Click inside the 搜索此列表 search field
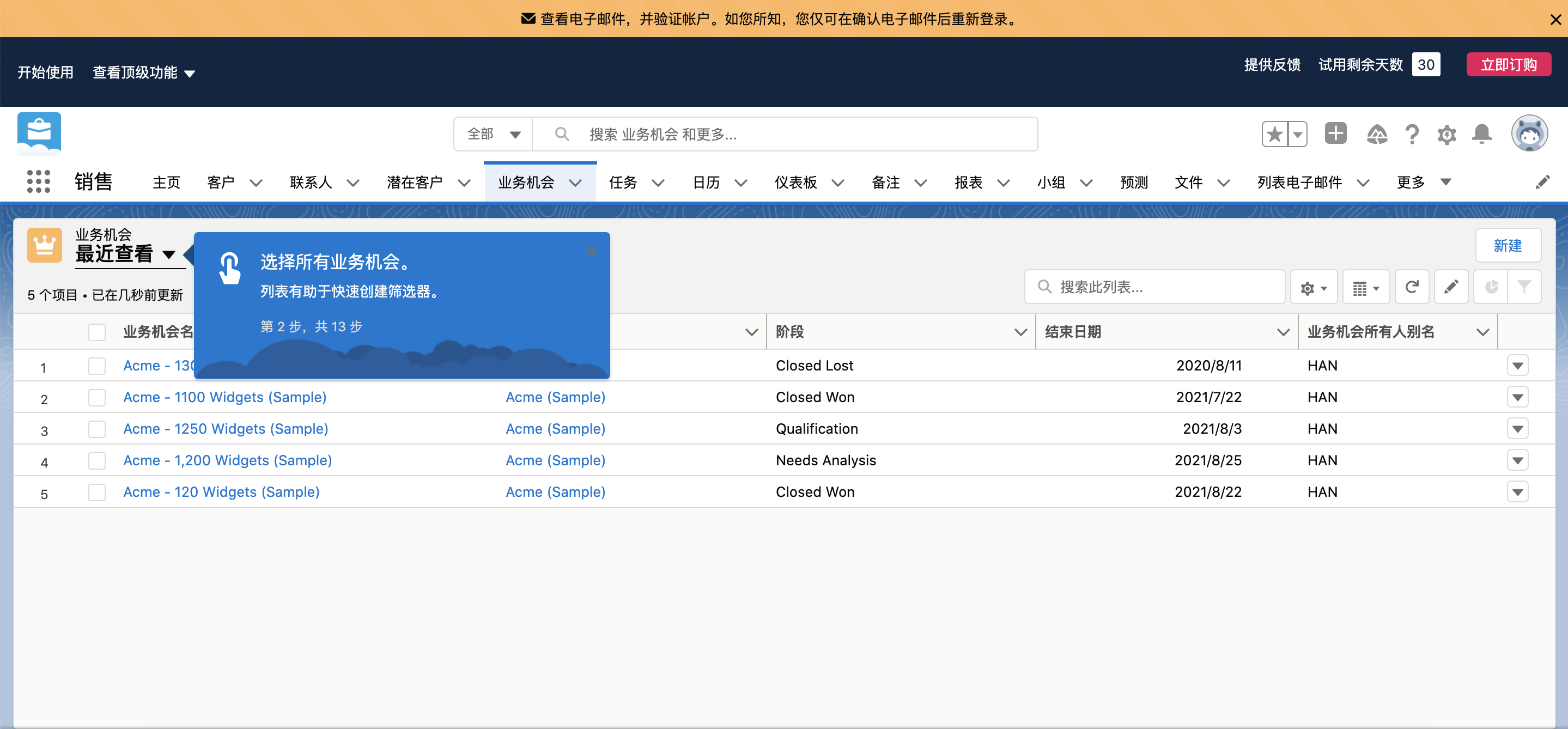The height and width of the screenshot is (729, 1568). [1154, 286]
